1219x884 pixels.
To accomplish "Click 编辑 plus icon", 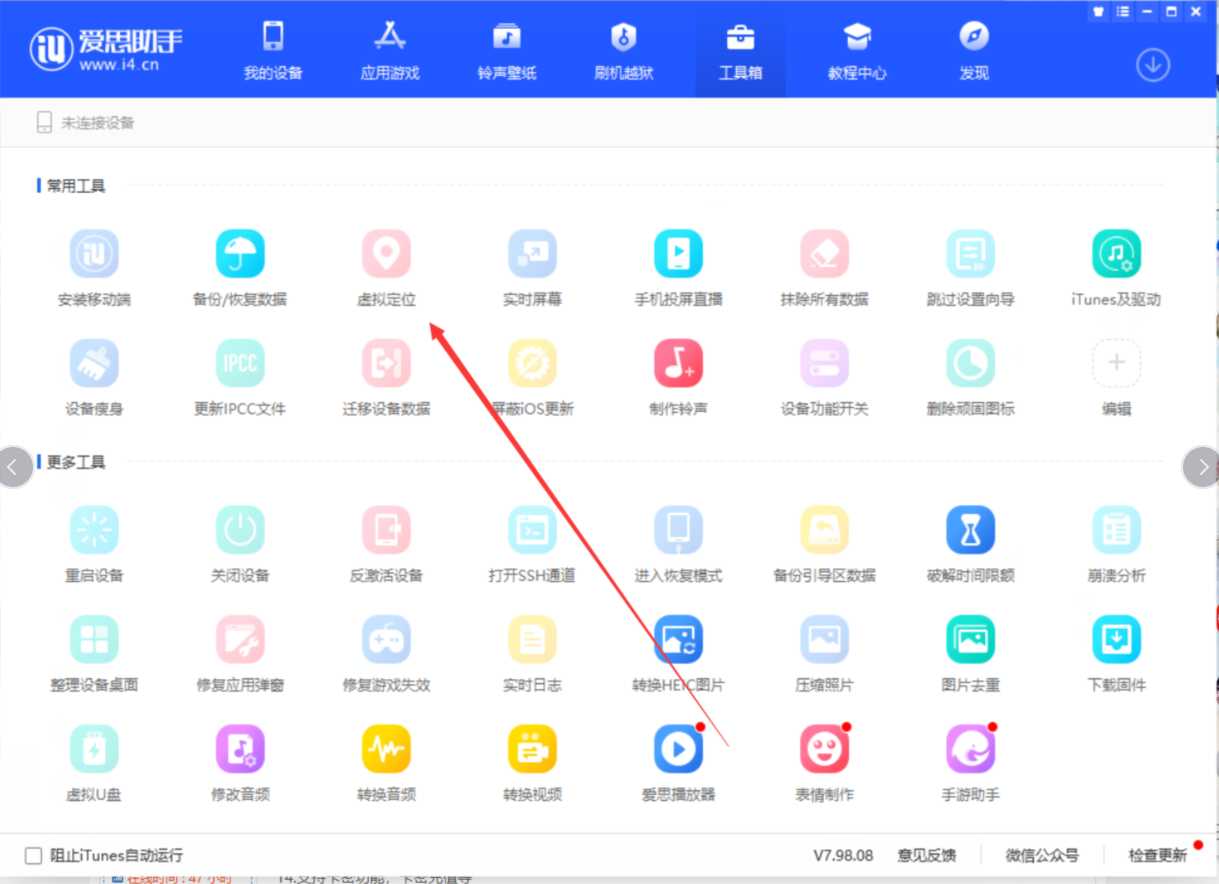I will 1116,363.
